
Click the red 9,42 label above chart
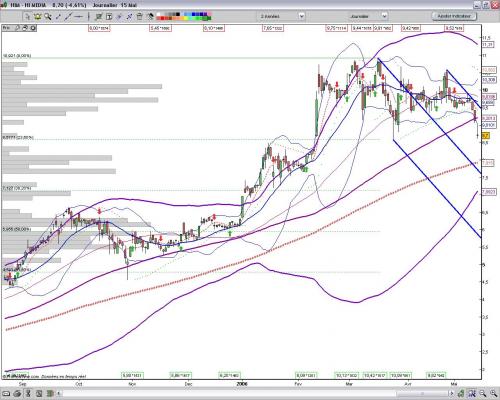coord(411,28)
